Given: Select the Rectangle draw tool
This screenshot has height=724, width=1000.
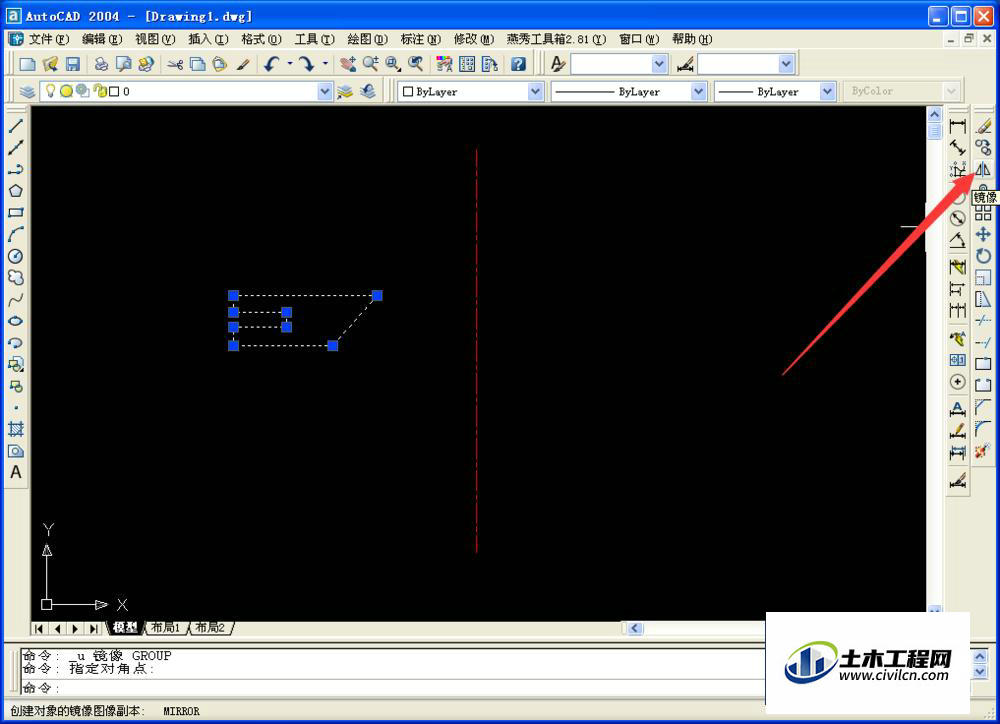Looking at the screenshot, I should click(16, 212).
